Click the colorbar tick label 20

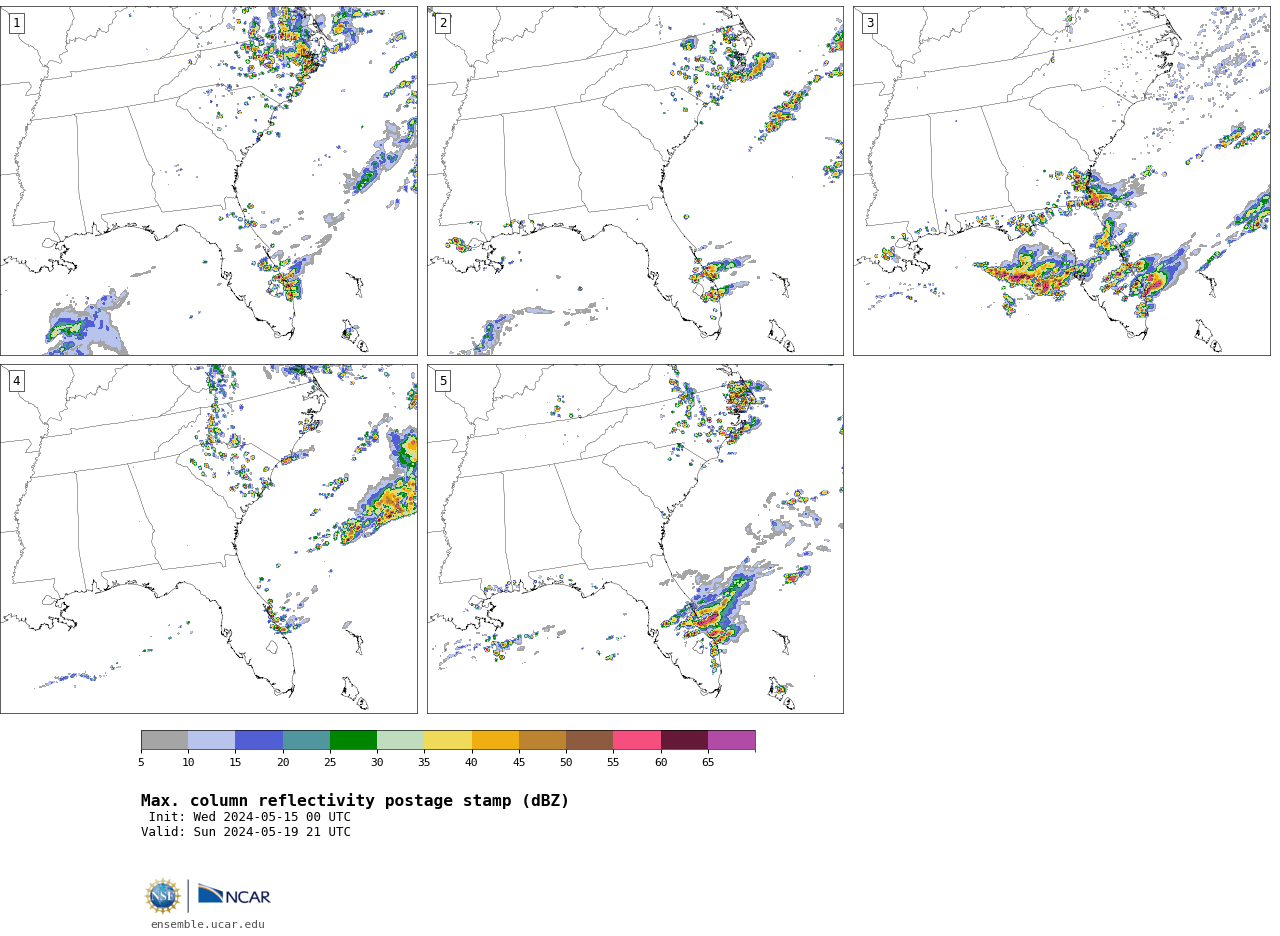point(283,763)
